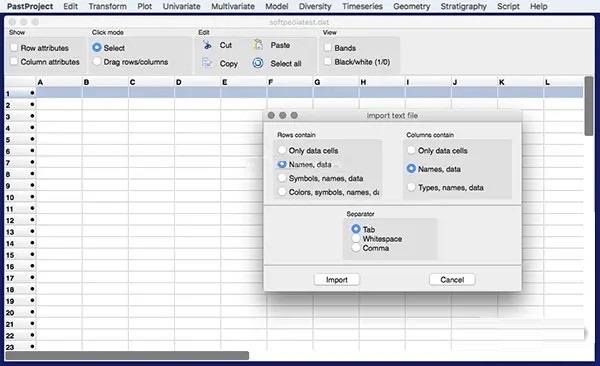Select row 15 header number
This screenshot has height=366, width=600.
tap(10, 255)
